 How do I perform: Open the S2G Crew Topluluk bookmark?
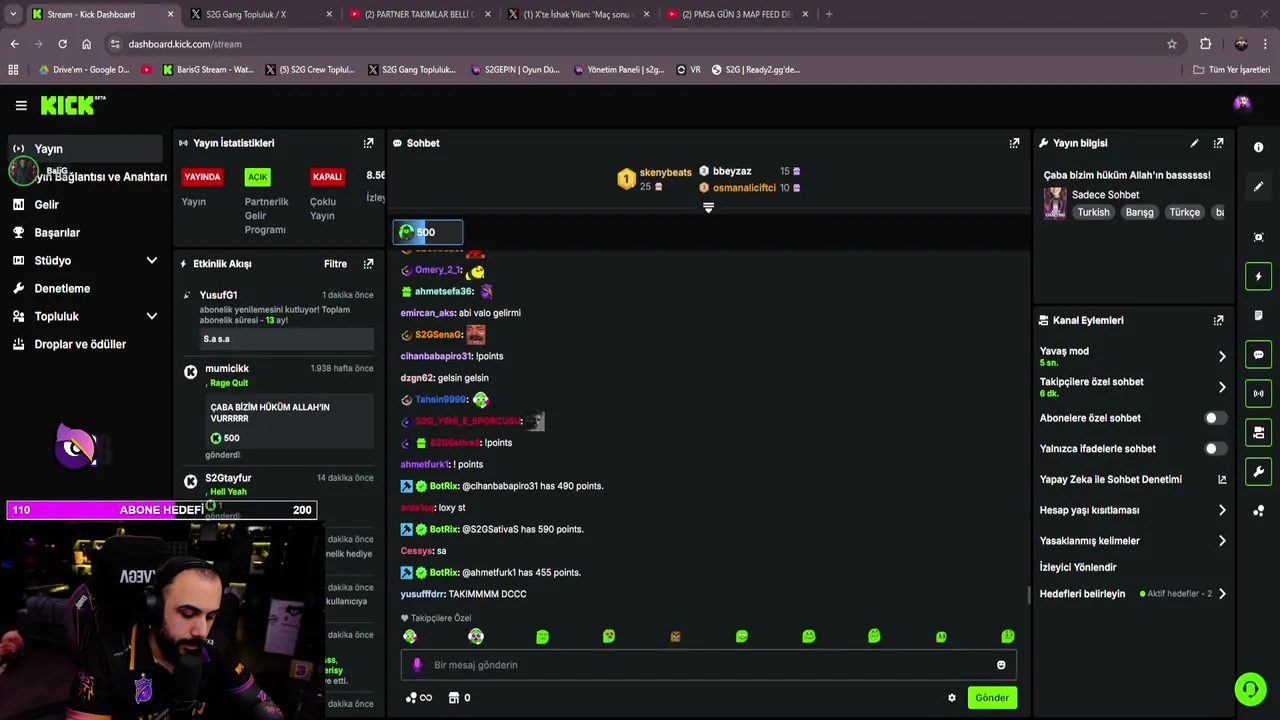coord(309,70)
